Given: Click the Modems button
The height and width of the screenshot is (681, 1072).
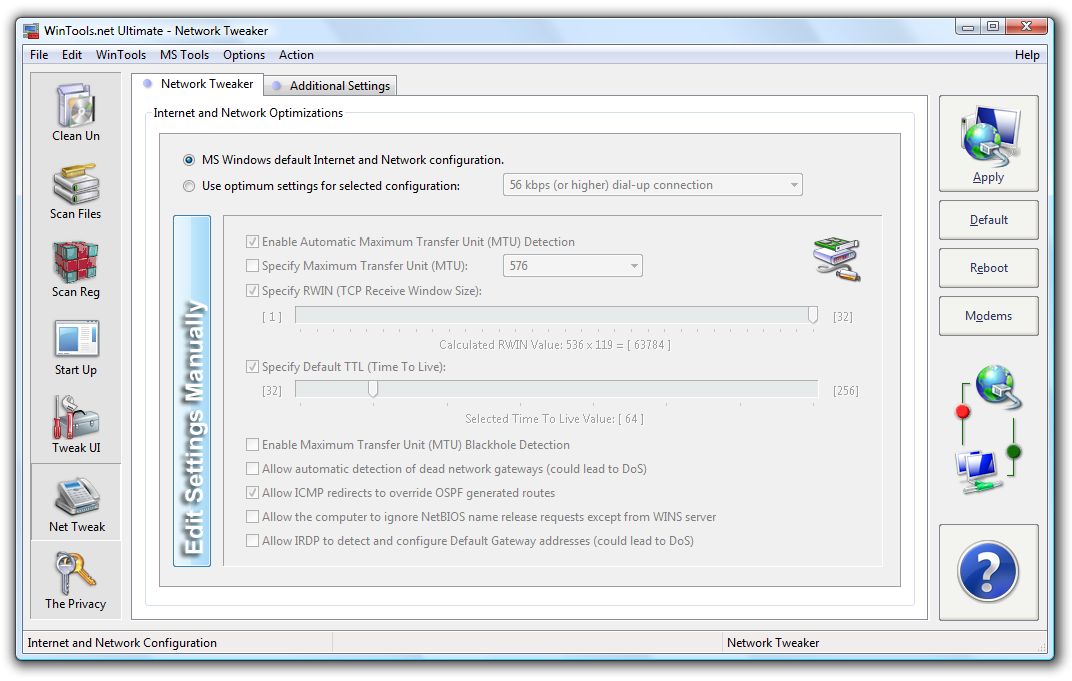Looking at the screenshot, I should tap(989, 316).
